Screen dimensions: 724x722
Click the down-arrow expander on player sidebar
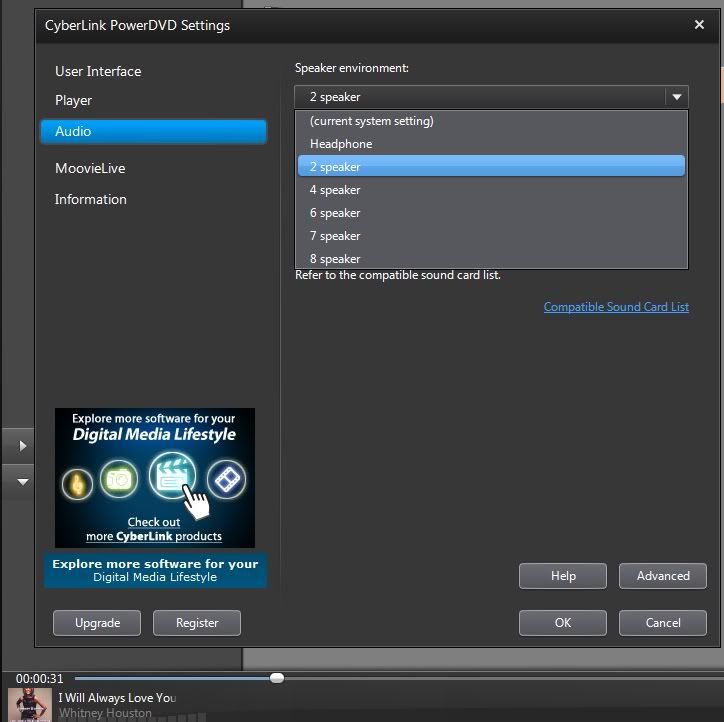22,482
